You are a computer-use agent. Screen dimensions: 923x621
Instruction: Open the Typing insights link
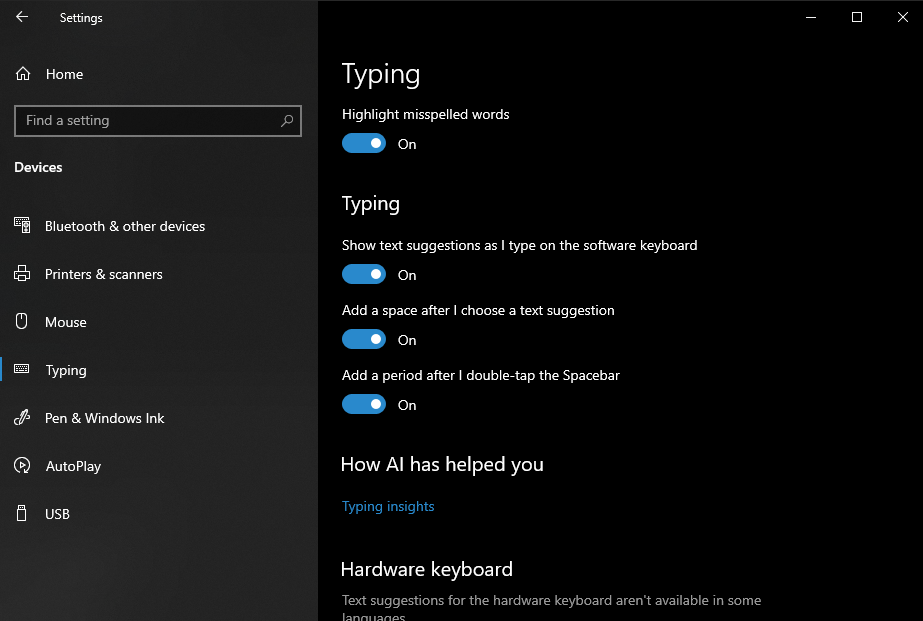[x=388, y=506]
